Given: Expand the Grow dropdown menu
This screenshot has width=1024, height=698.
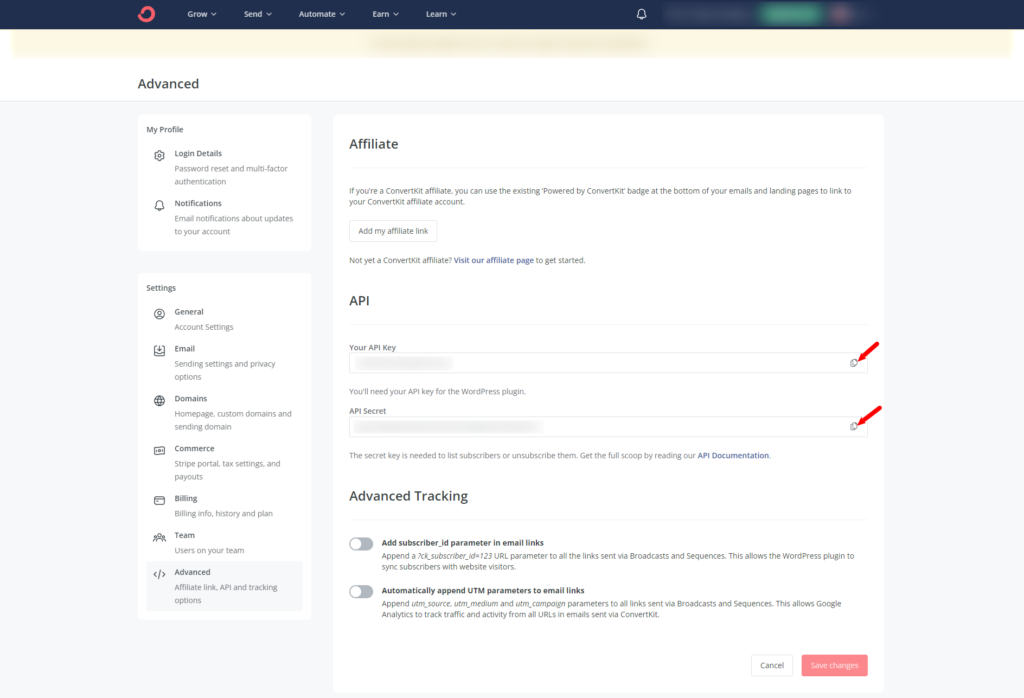Looking at the screenshot, I should (202, 14).
